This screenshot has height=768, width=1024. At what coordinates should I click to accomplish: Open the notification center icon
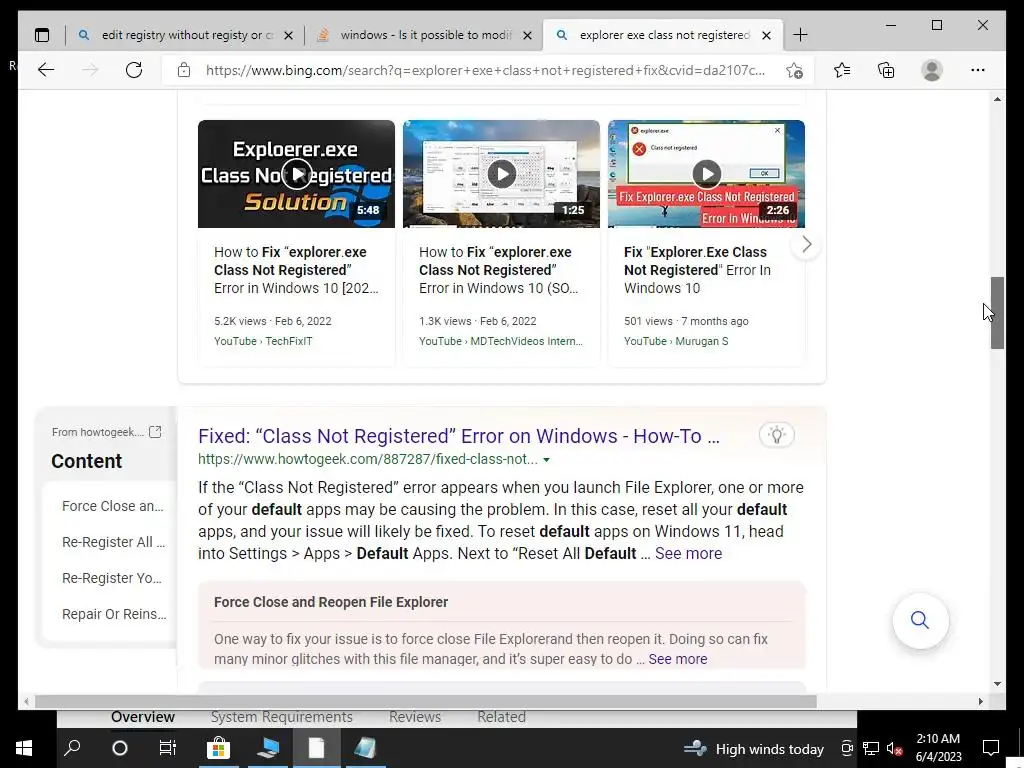[991, 748]
